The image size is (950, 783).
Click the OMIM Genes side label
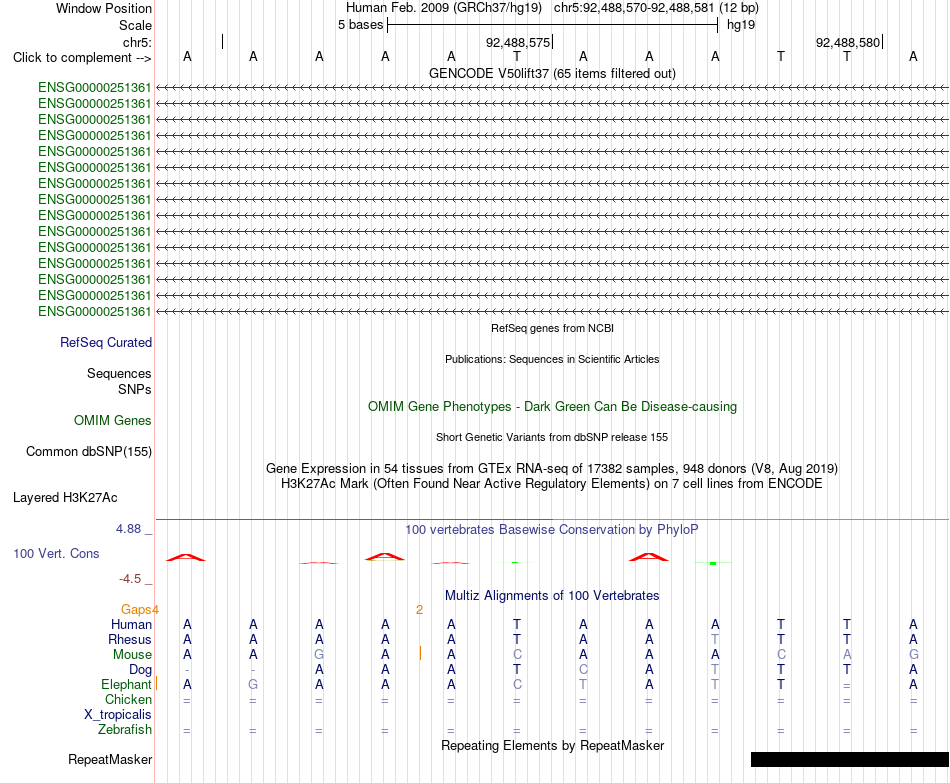coord(113,421)
